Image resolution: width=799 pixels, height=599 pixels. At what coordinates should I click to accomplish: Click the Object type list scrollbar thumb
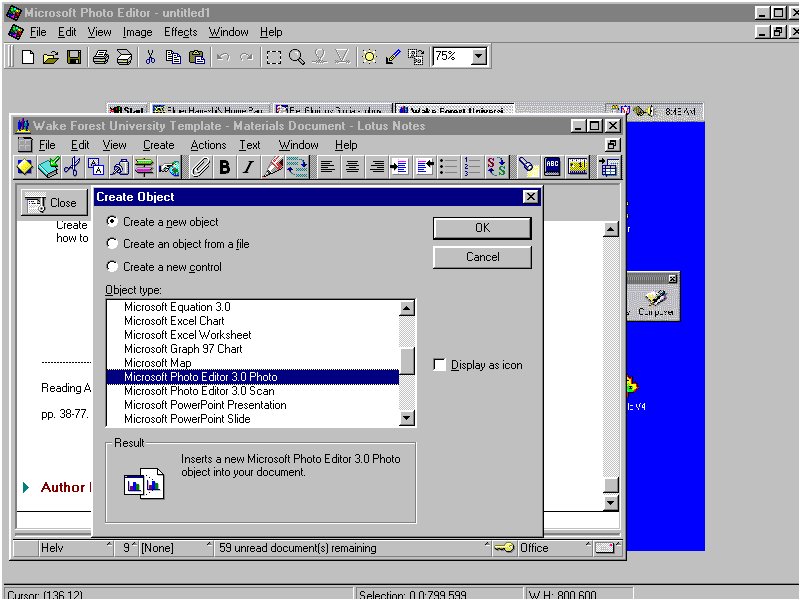[x=407, y=361]
